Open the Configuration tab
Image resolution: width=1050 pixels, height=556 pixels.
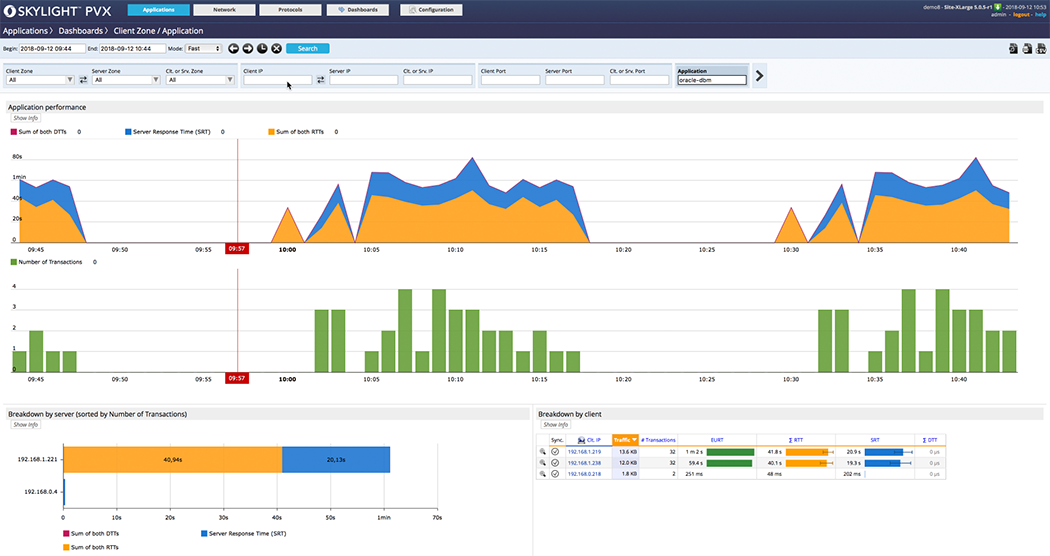[431, 10]
